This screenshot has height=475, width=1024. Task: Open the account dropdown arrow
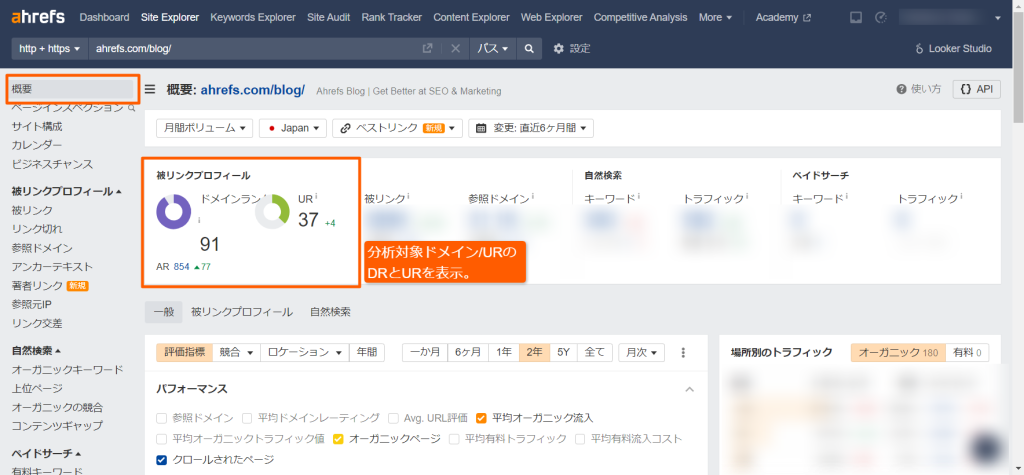(x=997, y=18)
